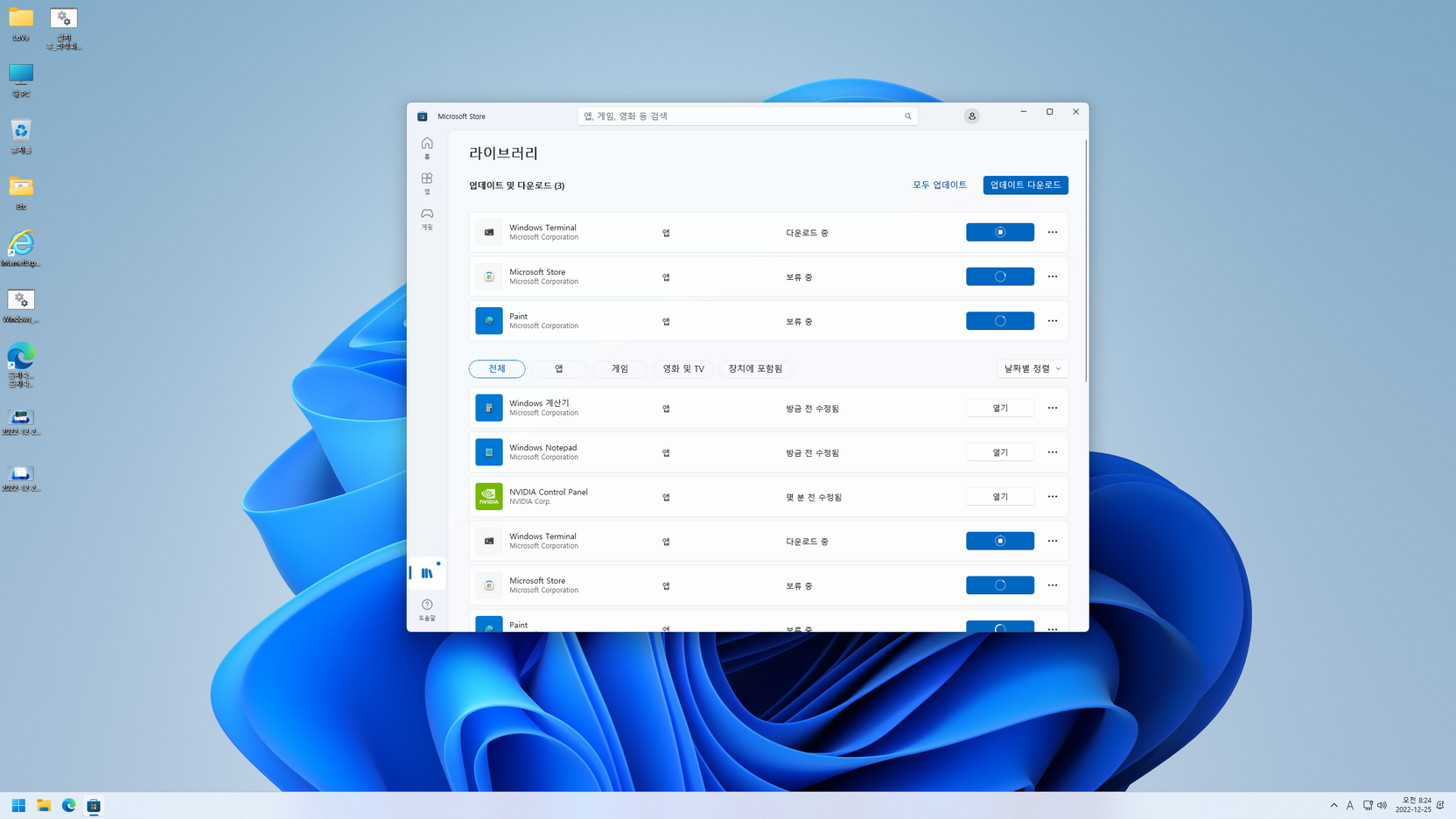This screenshot has width=1456, height=819.
Task: Select the Library icon in sidebar
Action: [x=427, y=573]
